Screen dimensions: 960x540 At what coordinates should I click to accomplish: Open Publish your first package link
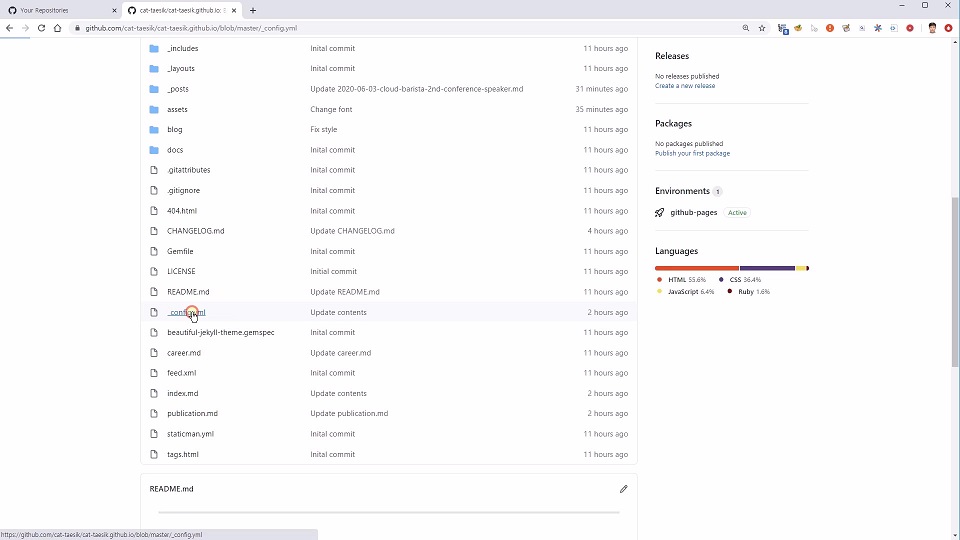click(x=692, y=153)
